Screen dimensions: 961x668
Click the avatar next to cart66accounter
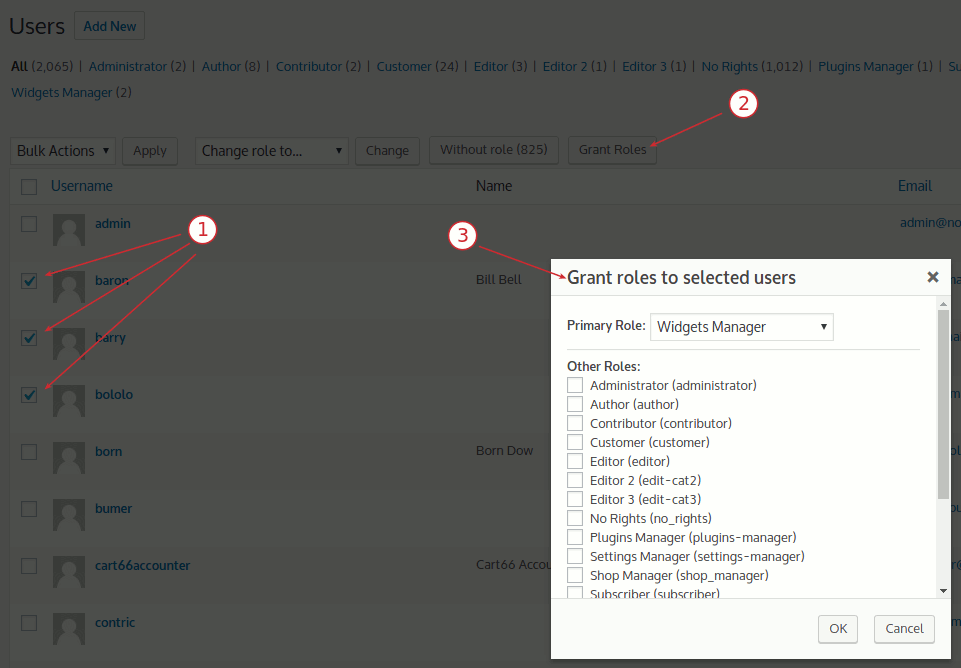[68, 572]
